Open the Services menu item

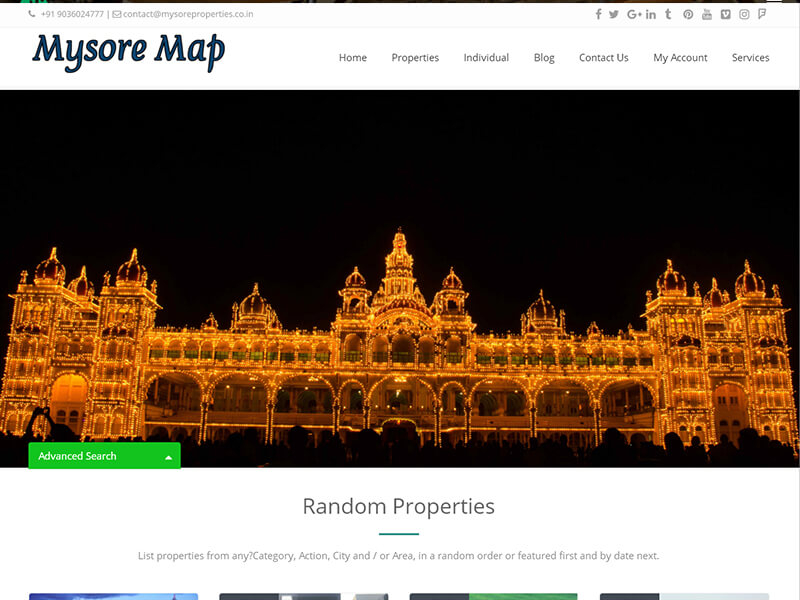750,58
